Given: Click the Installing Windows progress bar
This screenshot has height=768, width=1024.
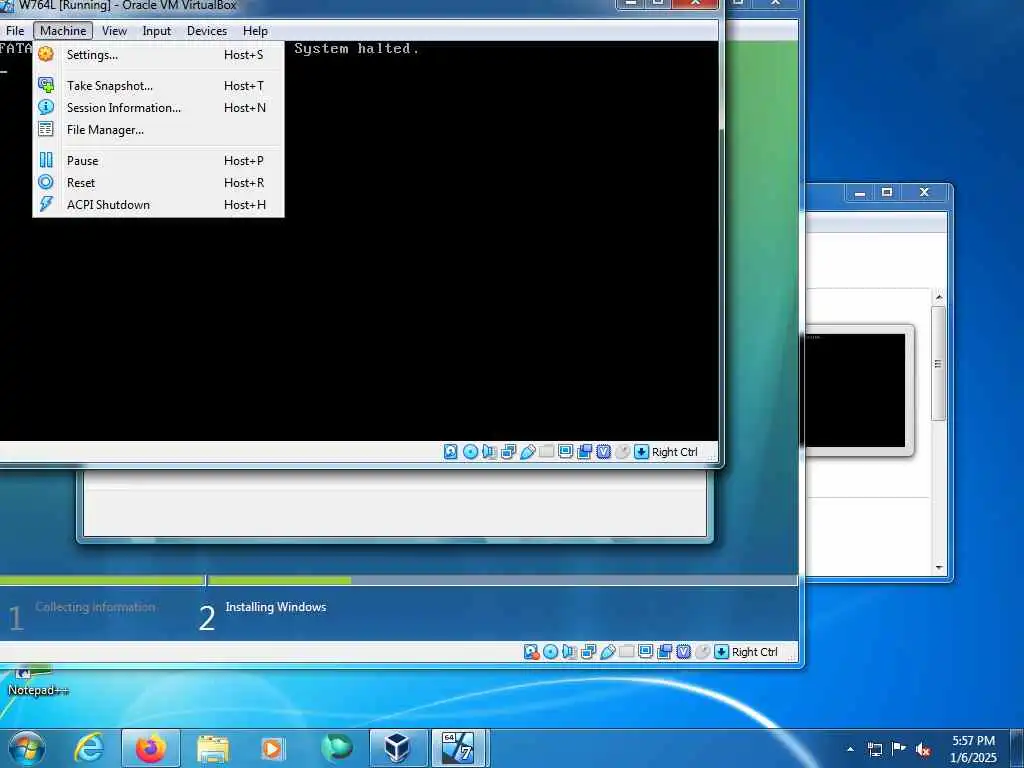Looking at the screenshot, I should pos(503,580).
